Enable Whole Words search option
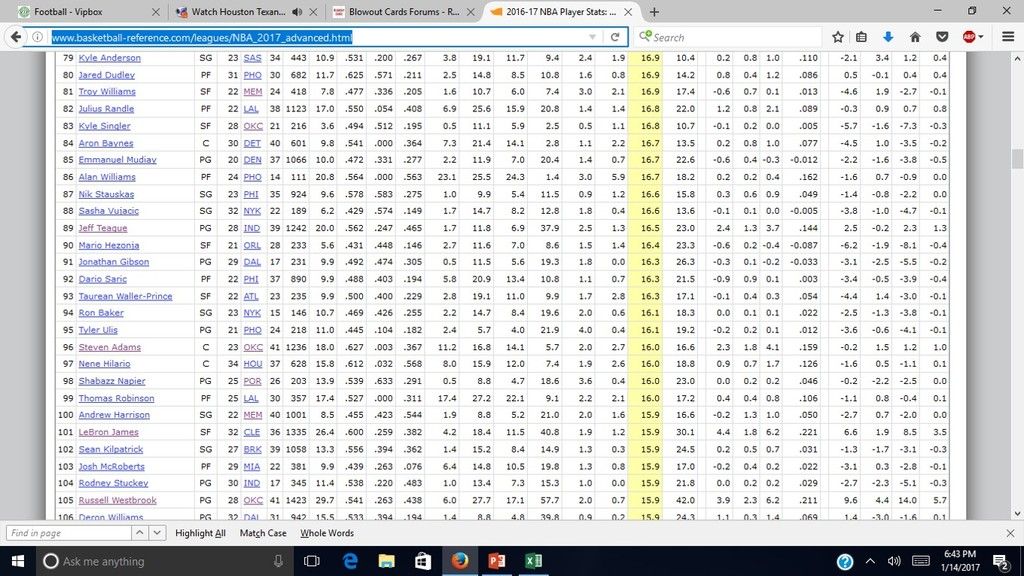This screenshot has height=576, width=1024. tap(327, 533)
